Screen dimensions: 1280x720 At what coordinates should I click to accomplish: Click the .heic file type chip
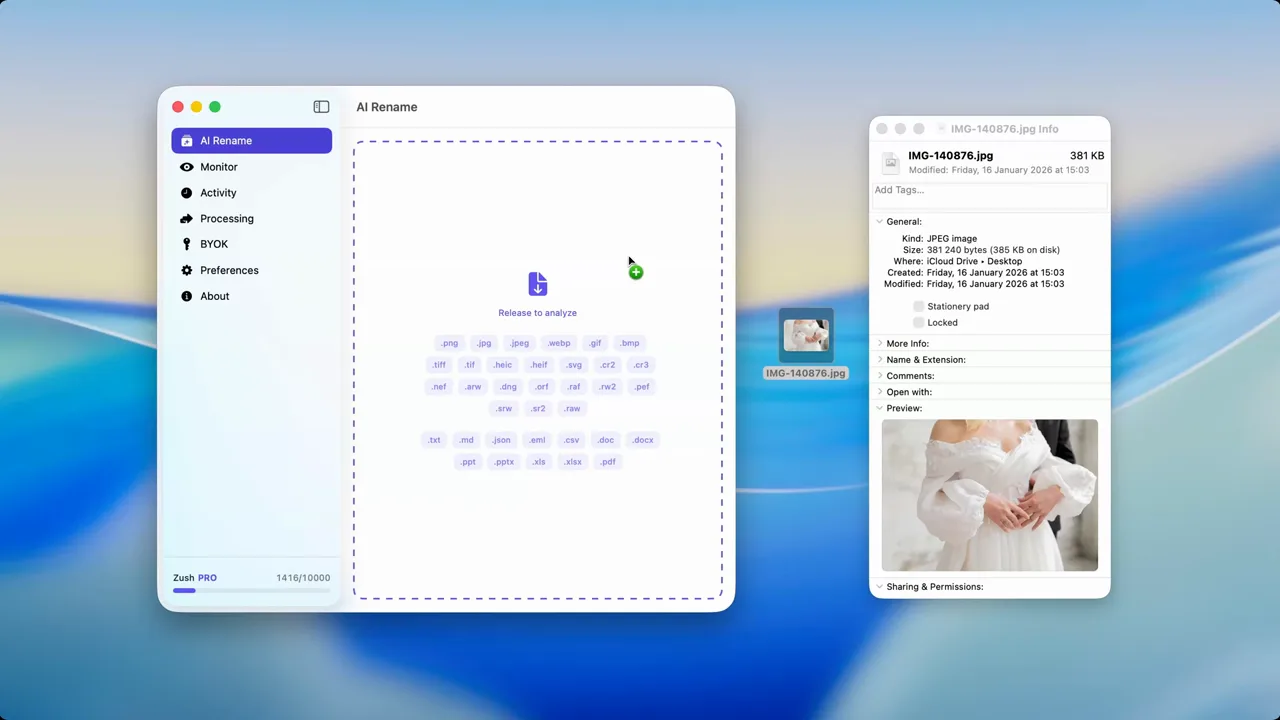[x=503, y=365]
